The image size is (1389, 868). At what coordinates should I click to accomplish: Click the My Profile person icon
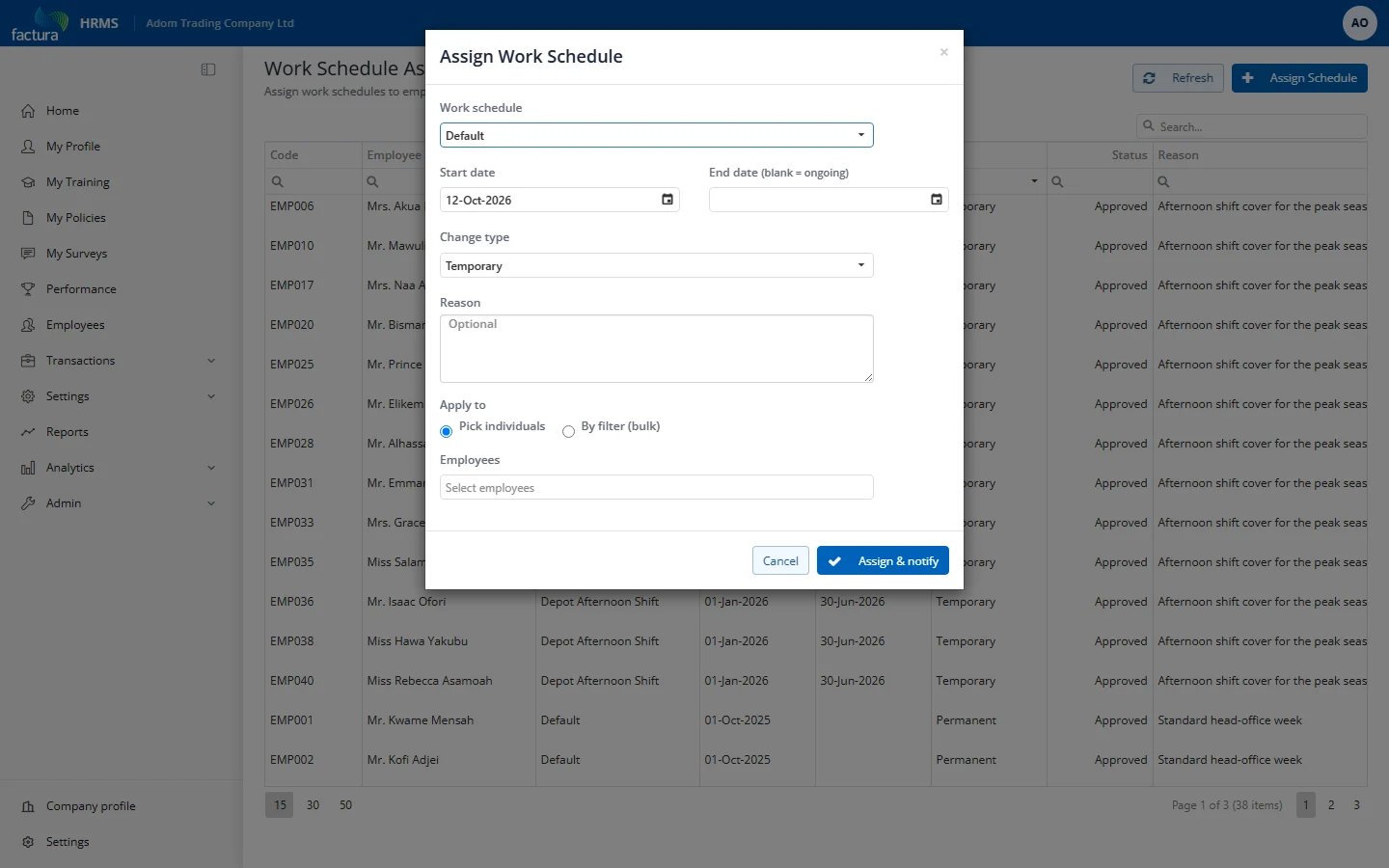(x=28, y=147)
